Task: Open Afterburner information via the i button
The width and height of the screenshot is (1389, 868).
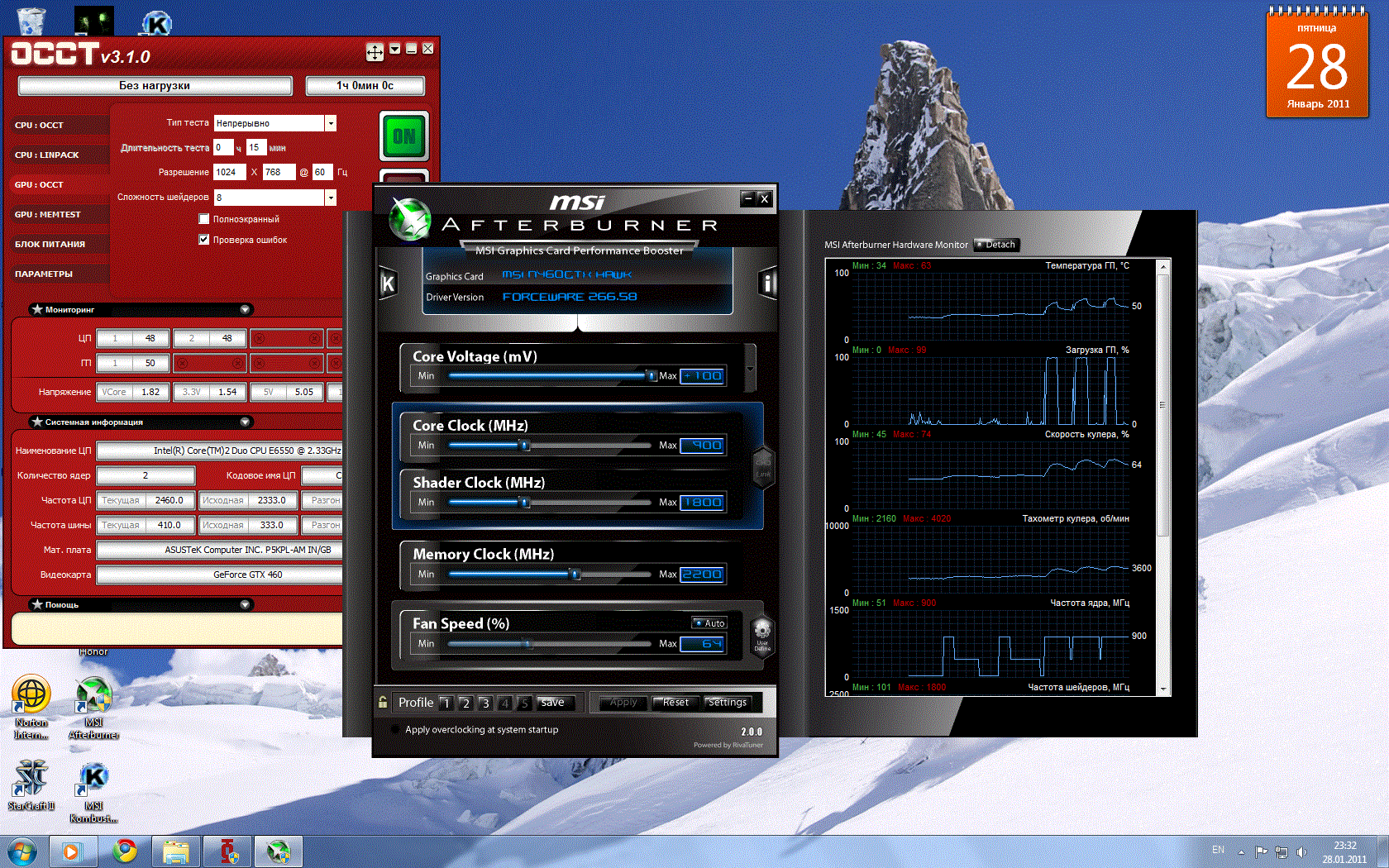Action: (767, 284)
